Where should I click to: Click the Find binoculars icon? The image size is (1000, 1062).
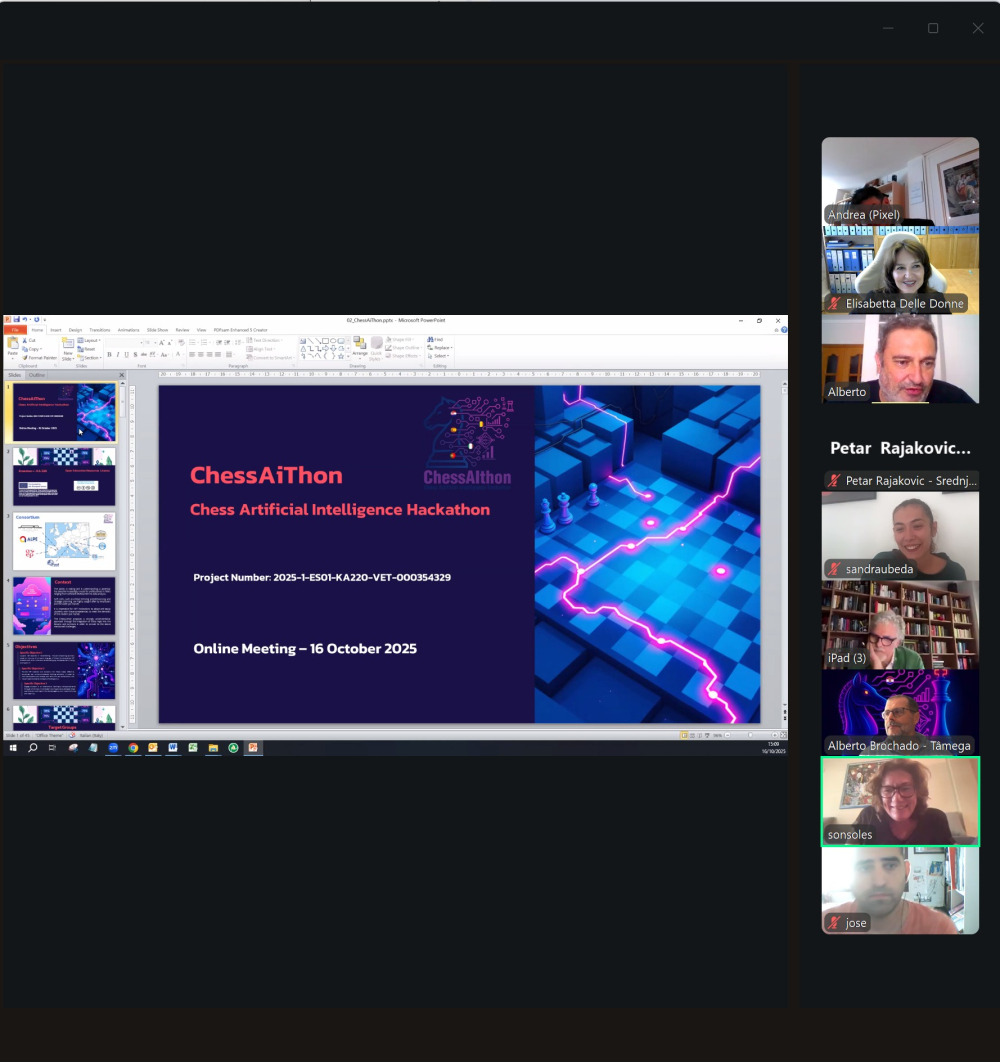coord(430,340)
